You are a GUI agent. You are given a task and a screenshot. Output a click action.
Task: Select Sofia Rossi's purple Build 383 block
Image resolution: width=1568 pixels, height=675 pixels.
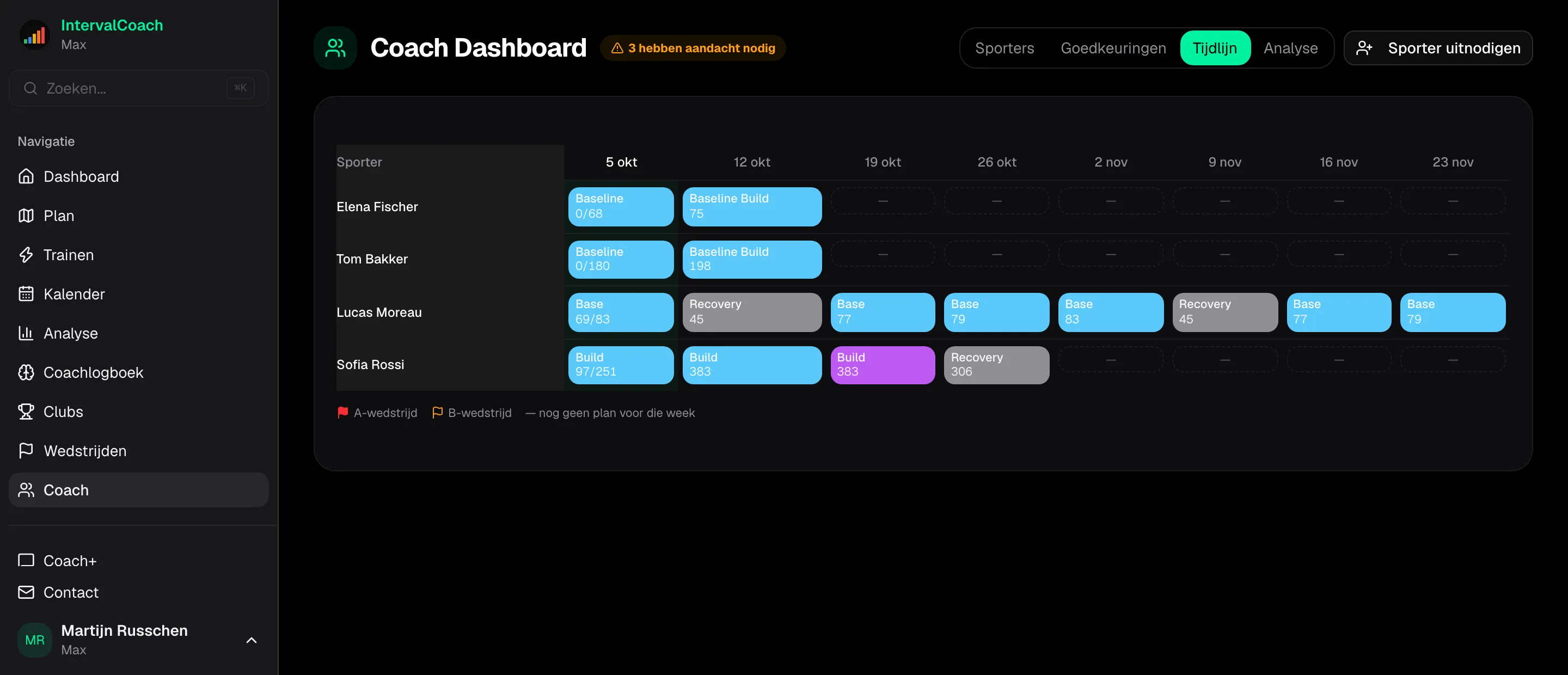click(883, 365)
